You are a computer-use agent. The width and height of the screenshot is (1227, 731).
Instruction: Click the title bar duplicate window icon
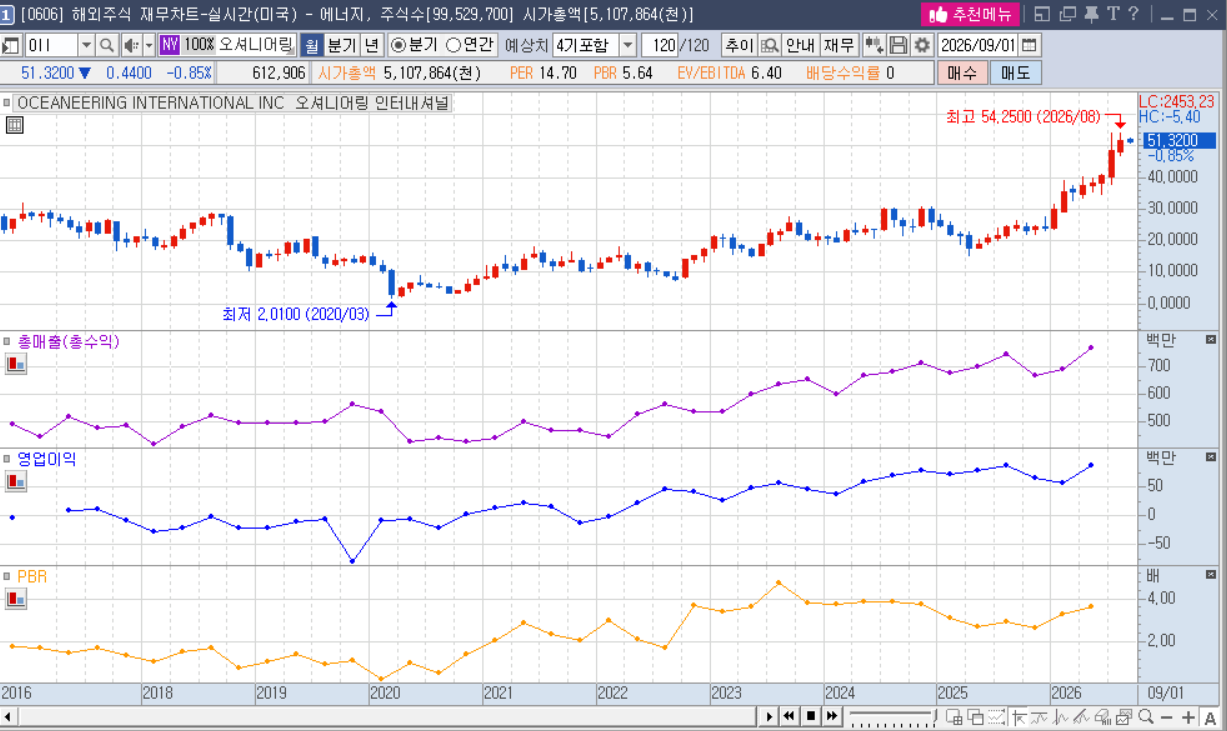(x=1067, y=14)
